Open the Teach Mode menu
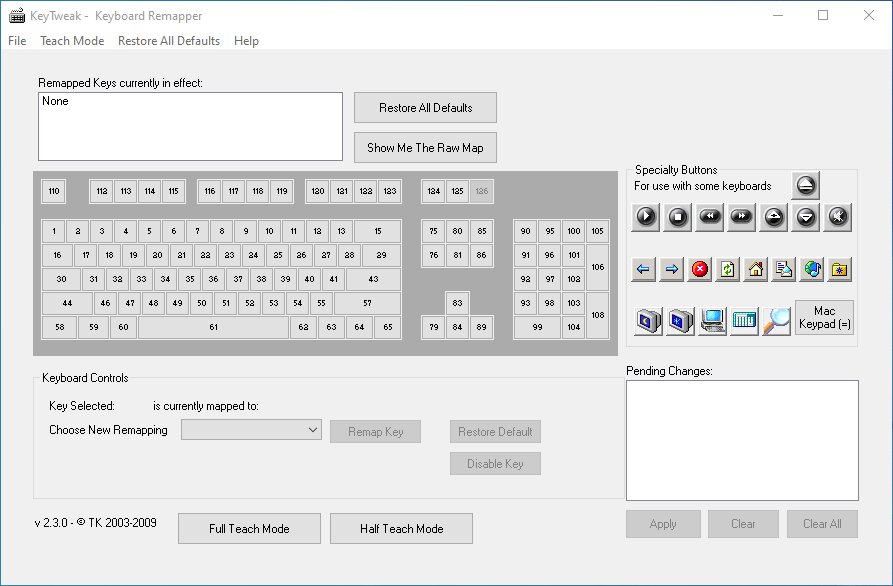893x586 pixels. pyautogui.click(x=72, y=41)
